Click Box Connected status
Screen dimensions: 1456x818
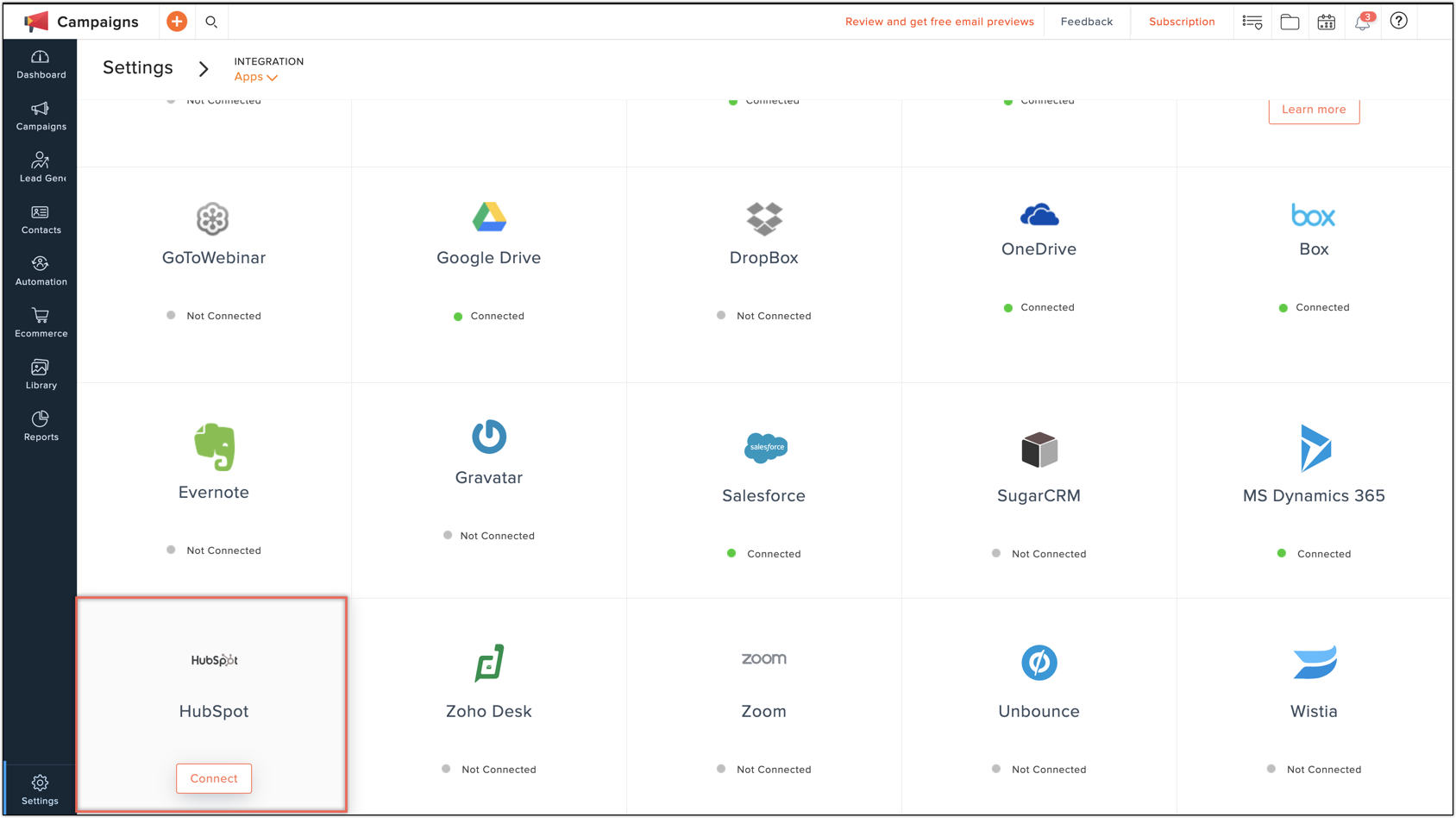[1314, 307]
